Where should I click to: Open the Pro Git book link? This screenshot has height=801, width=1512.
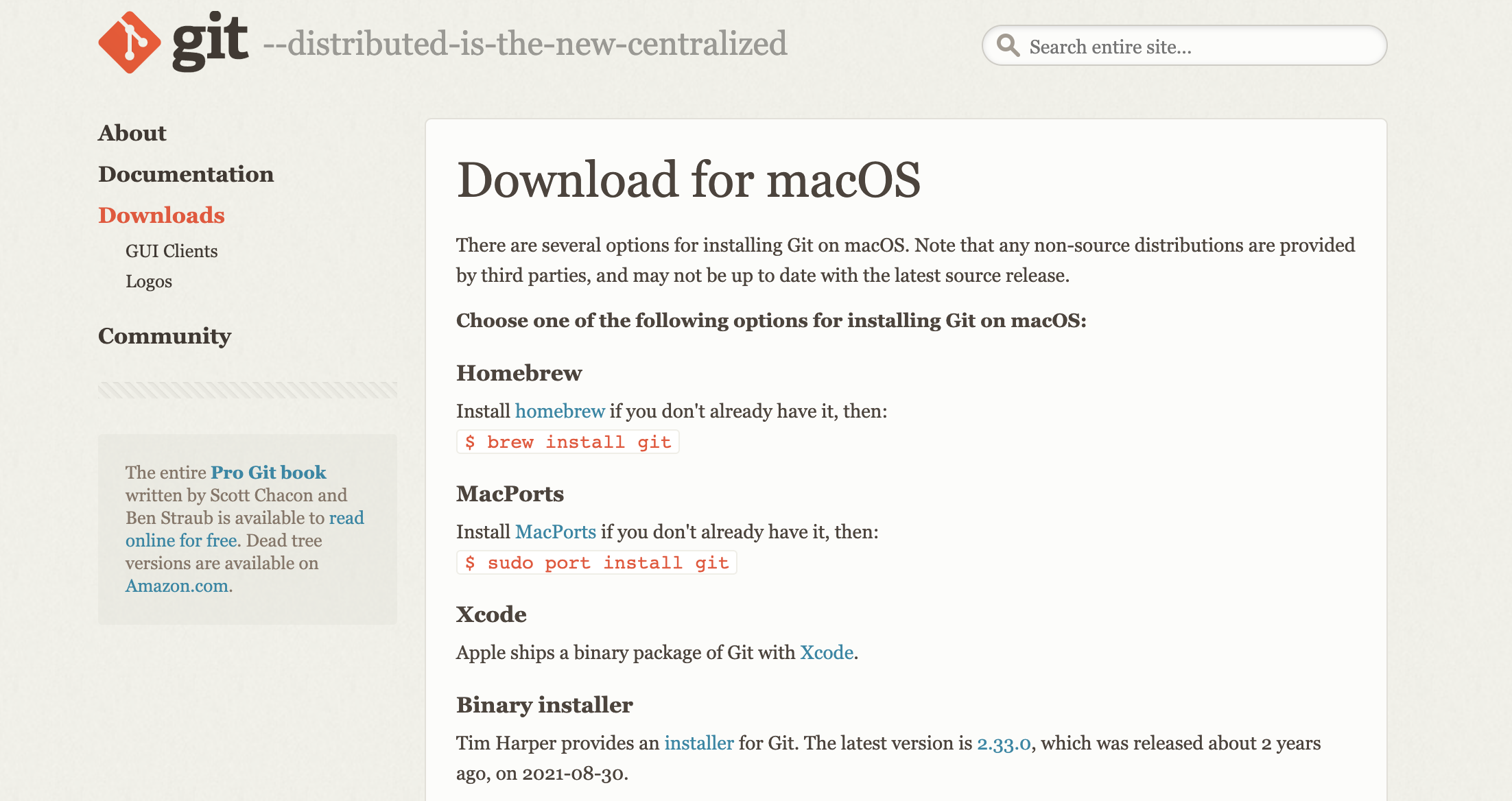pos(268,473)
